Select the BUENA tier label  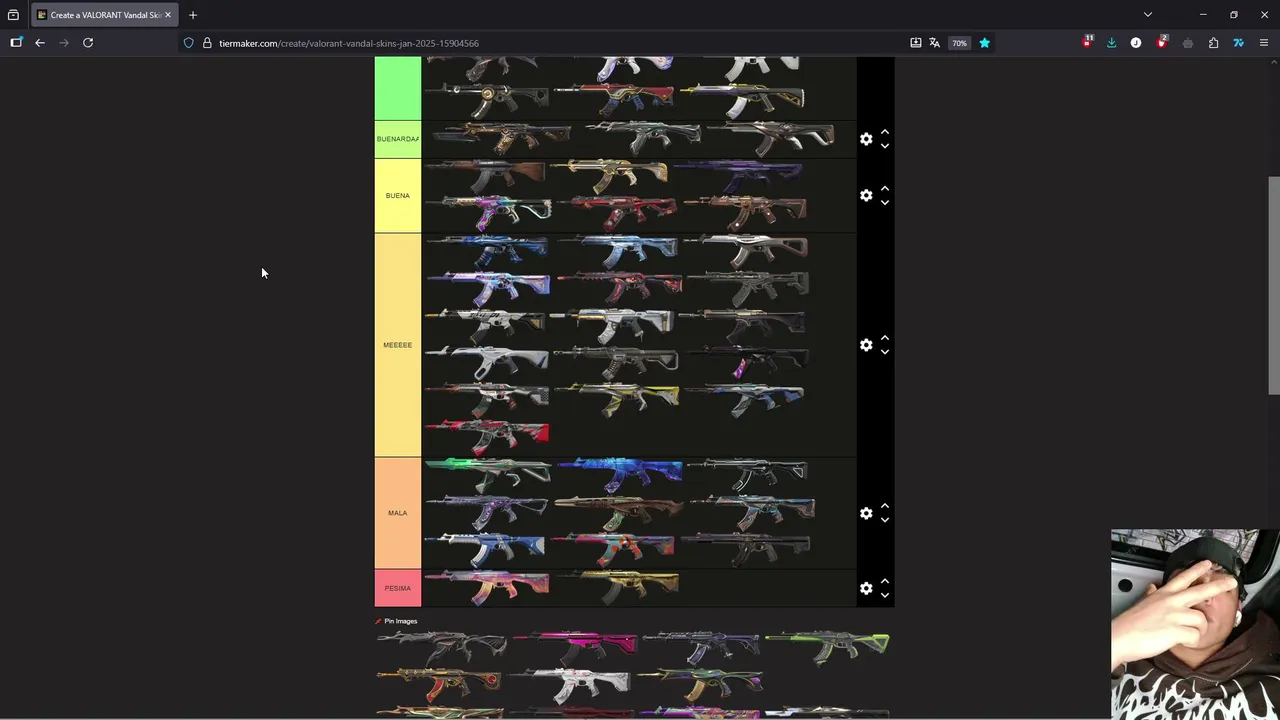[398, 196]
